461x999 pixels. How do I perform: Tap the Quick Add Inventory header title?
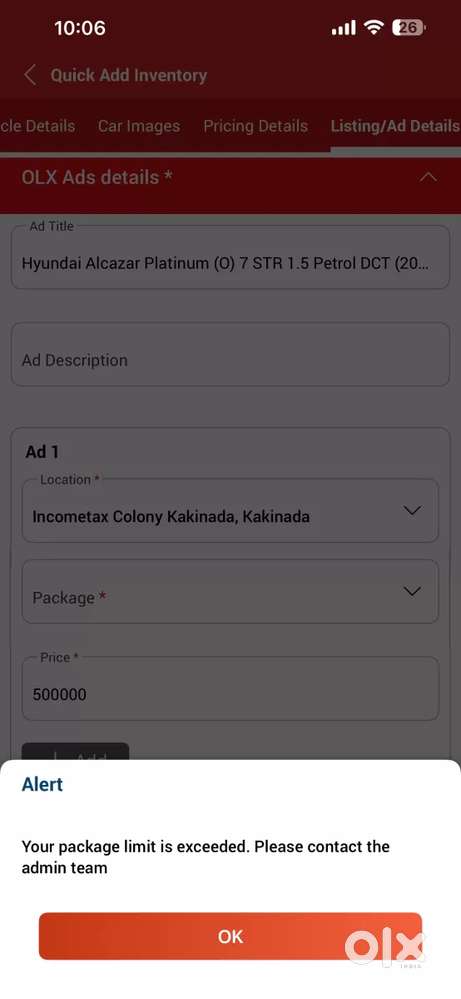click(x=129, y=75)
